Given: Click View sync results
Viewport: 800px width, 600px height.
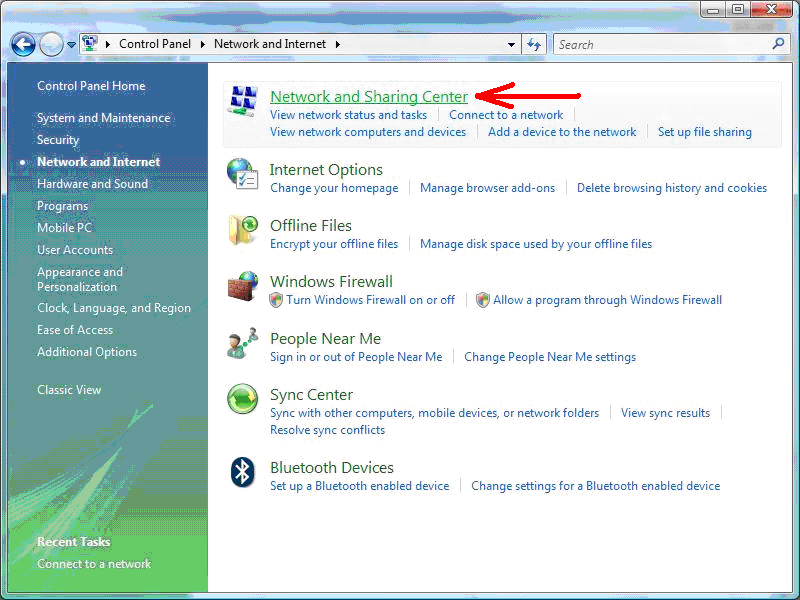Looking at the screenshot, I should point(665,413).
